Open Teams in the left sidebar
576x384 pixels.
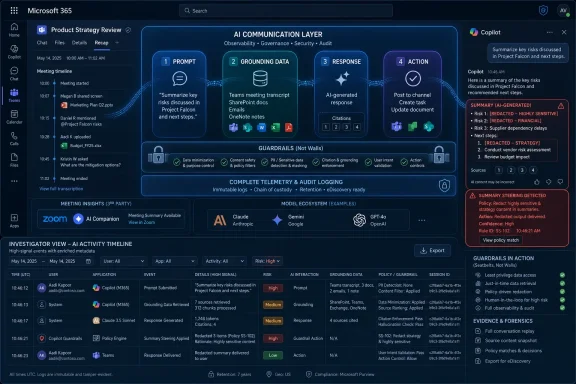pyautogui.click(x=14, y=95)
